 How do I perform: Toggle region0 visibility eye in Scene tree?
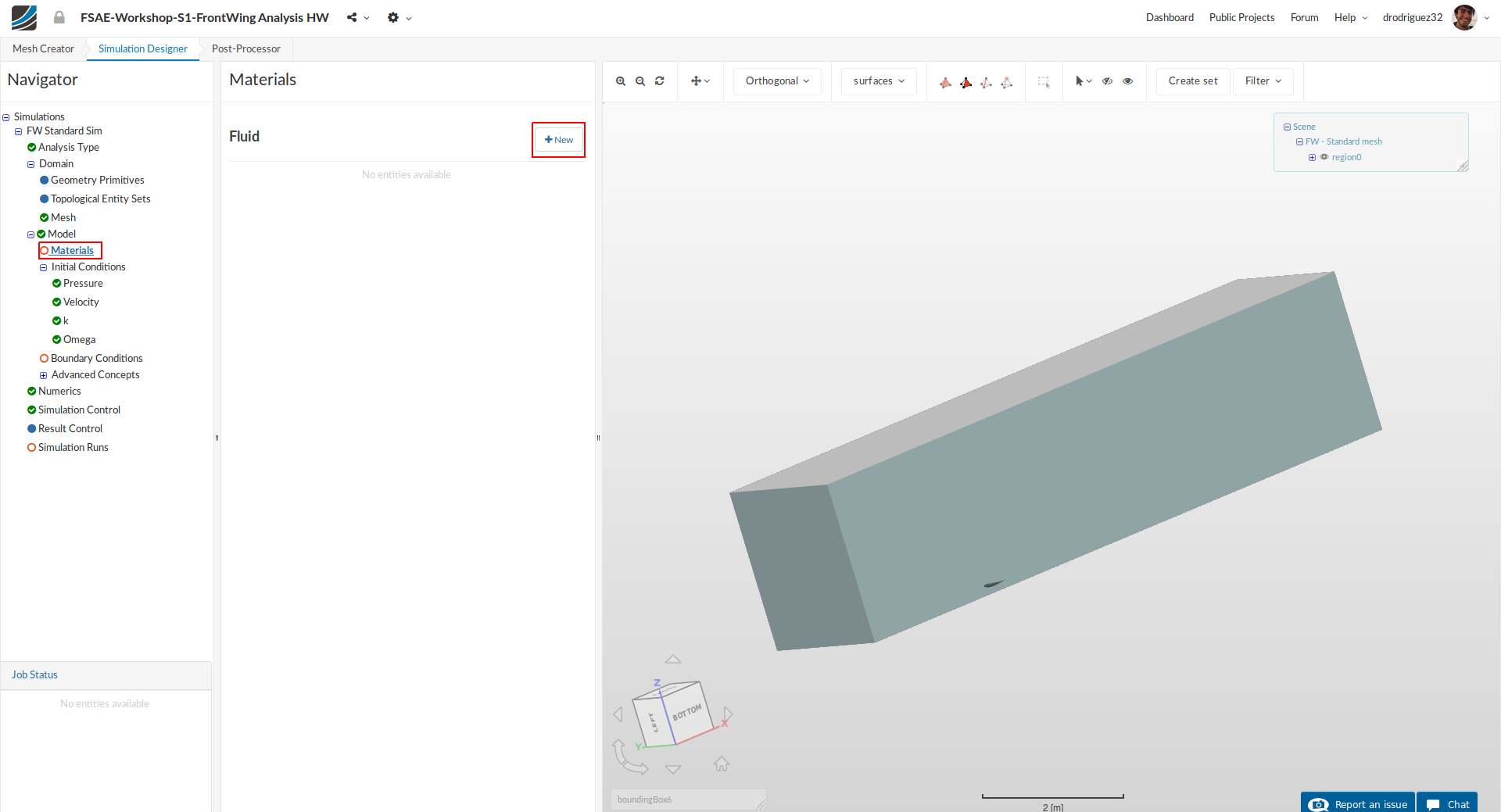(x=1324, y=157)
